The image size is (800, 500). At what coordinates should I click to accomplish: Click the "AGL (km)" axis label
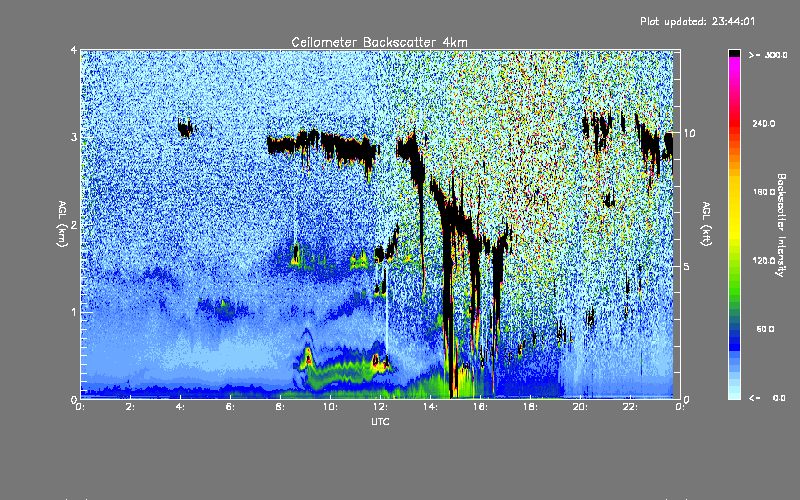63,224
